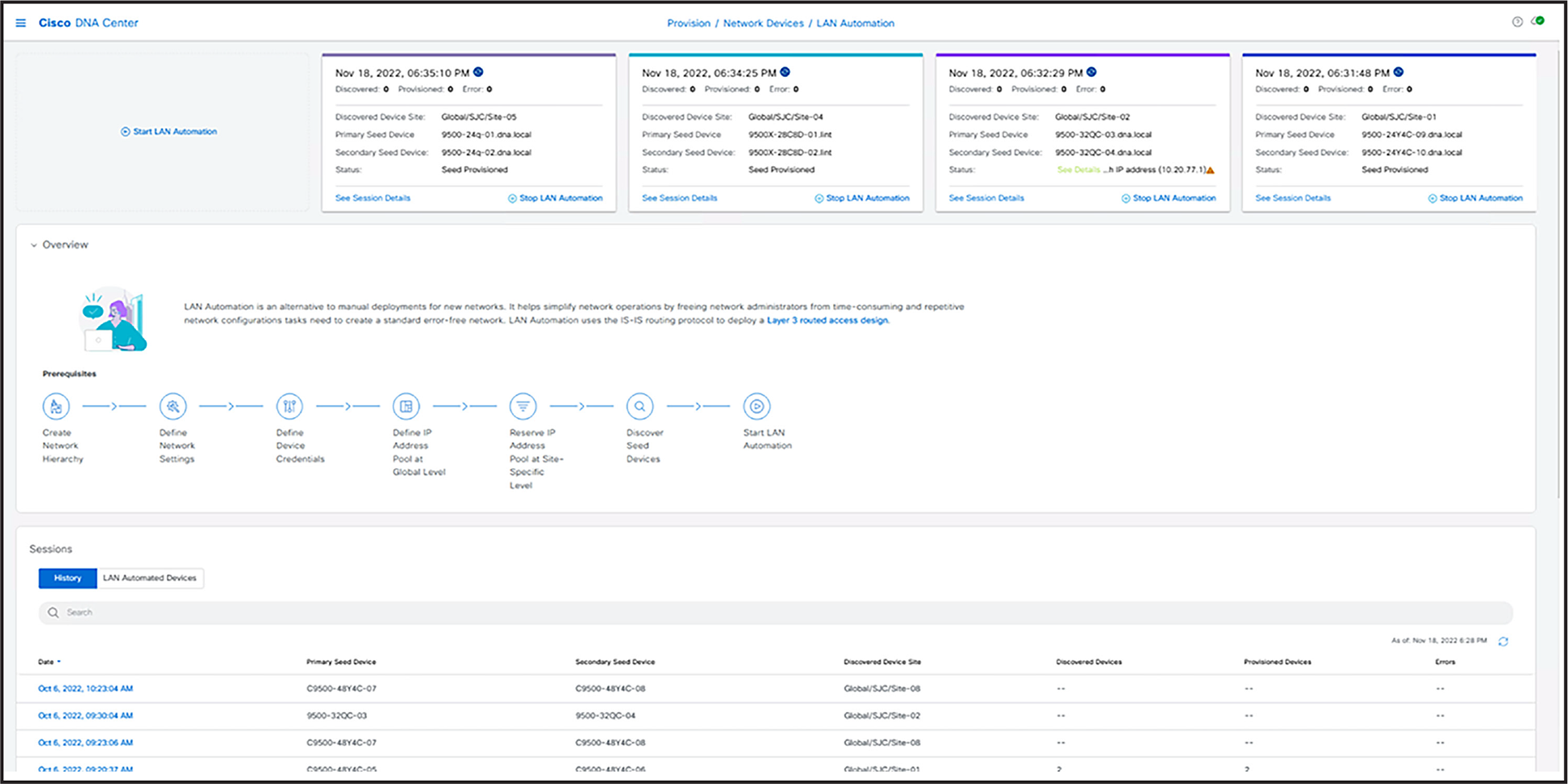Click 9500-32QC-03 primary seed cell
Screen dimensions: 1568x784
[x=336, y=716]
